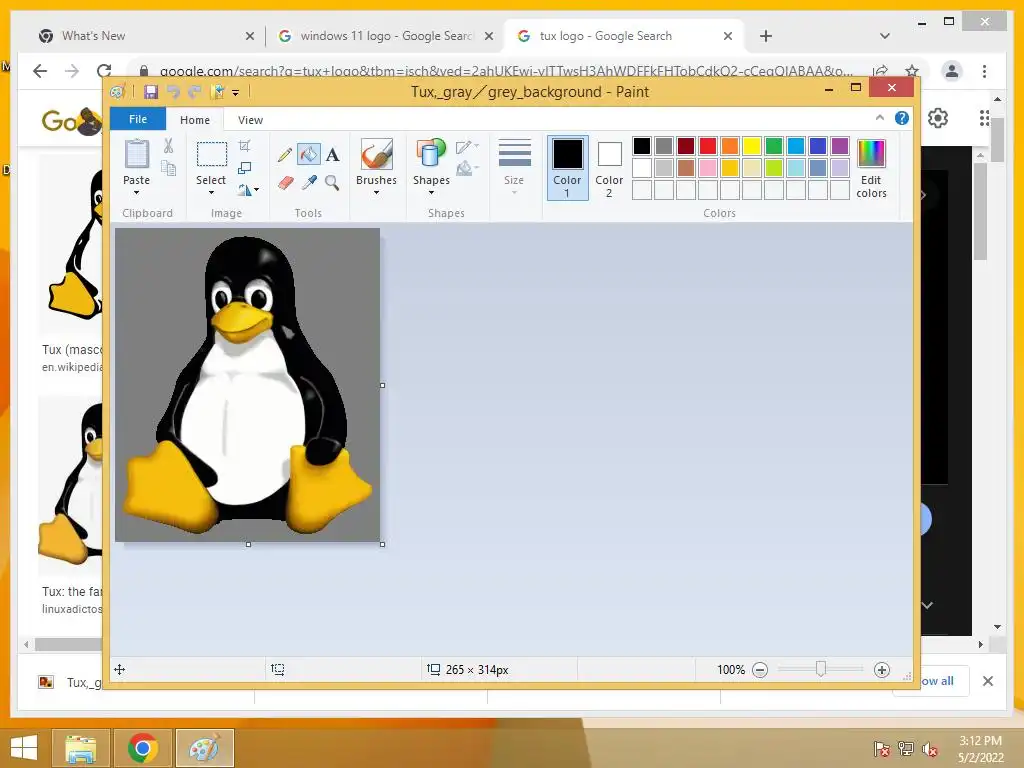This screenshot has width=1024, height=768.
Task: Click the Select rectangle icon
Action: click(x=212, y=155)
